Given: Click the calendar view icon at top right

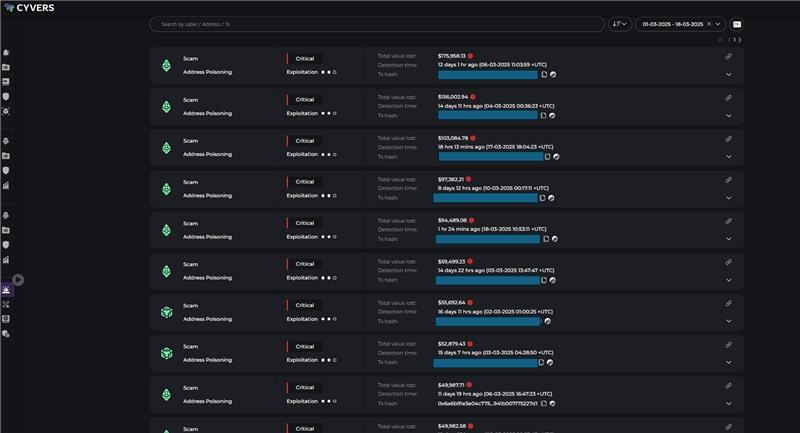Looking at the screenshot, I should [737, 24].
